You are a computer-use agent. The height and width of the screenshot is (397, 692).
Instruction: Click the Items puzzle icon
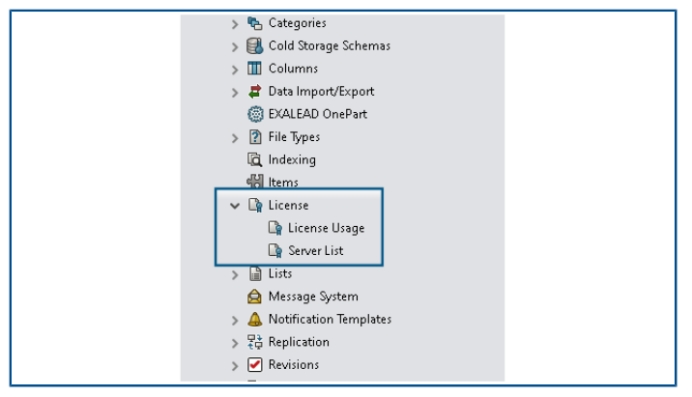click(255, 182)
